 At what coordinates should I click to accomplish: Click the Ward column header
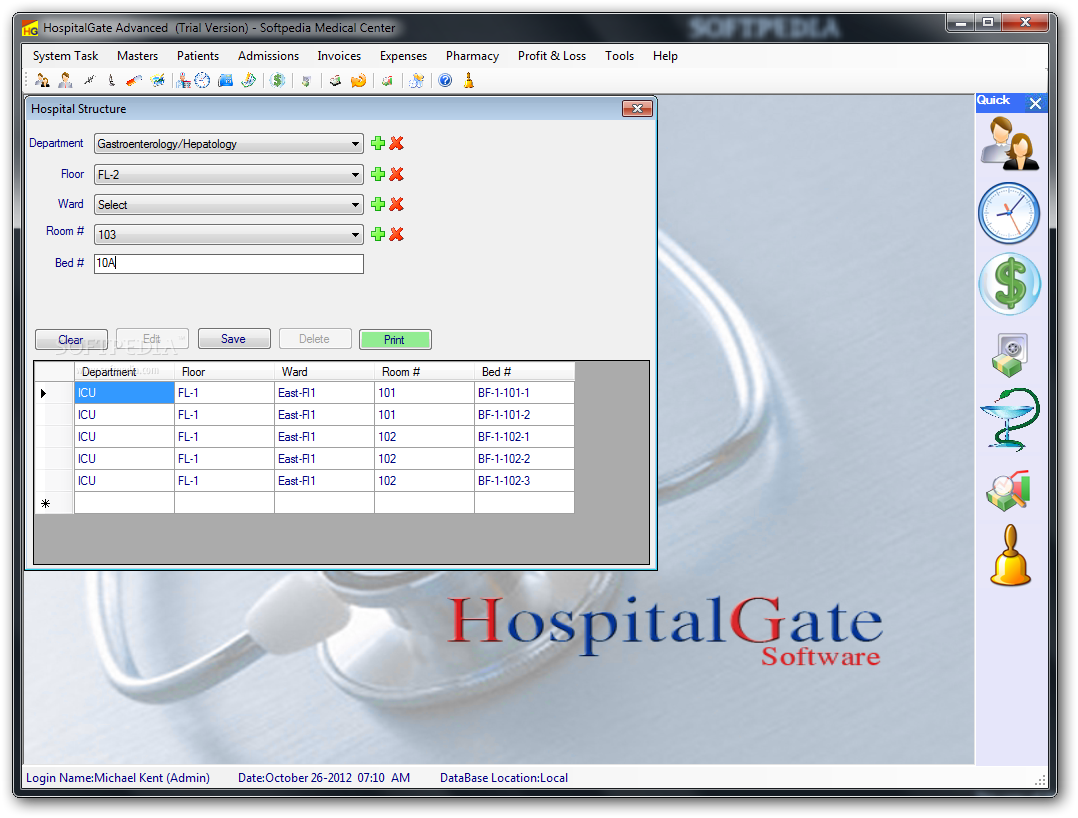pos(324,372)
